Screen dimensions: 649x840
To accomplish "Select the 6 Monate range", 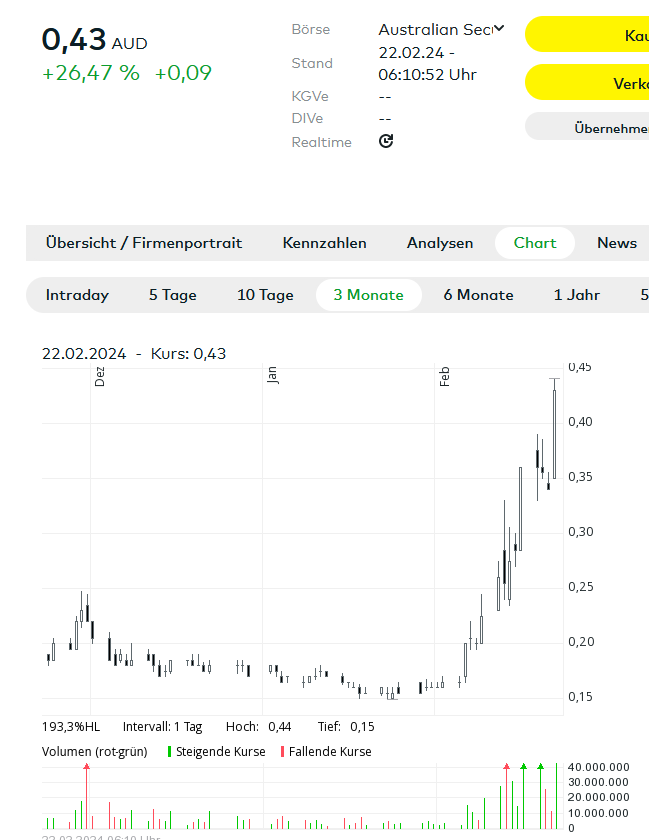I will coord(478,295).
